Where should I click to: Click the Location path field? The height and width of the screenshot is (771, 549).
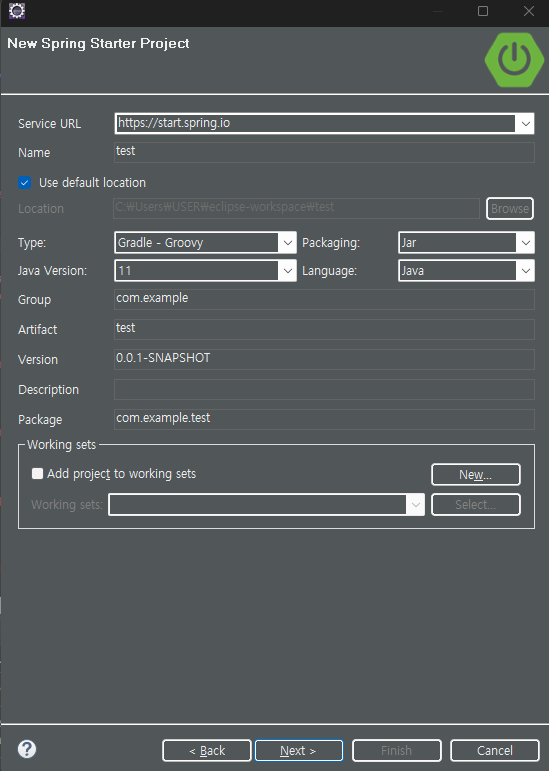(297, 208)
